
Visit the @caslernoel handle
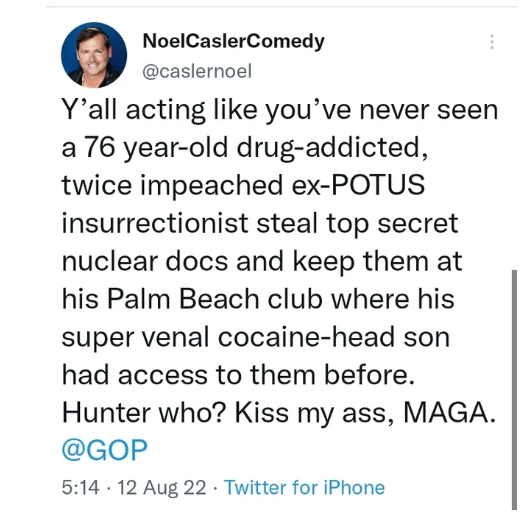tap(197, 71)
